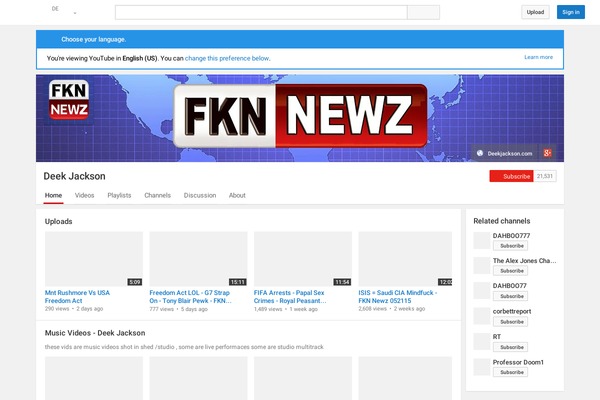Open 'FIFA Arrests - Papal Sex Crimes' title

point(290,297)
